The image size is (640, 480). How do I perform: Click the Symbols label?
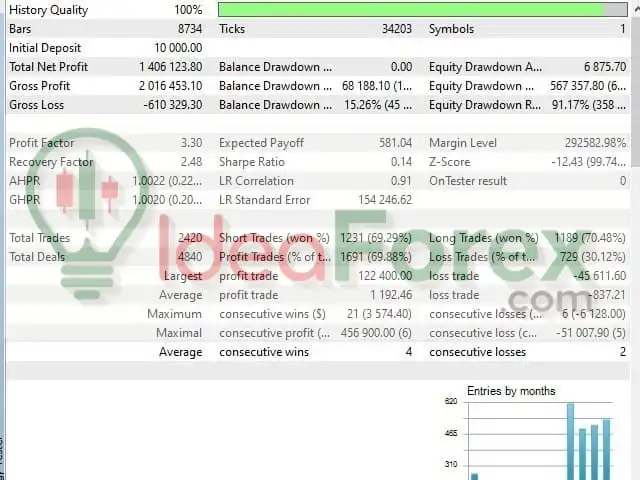coord(451,29)
